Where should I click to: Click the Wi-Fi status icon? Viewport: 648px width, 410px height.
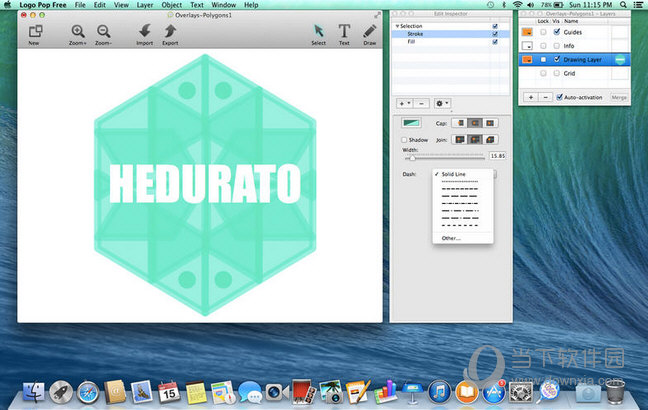pyautogui.click(x=517, y=5)
